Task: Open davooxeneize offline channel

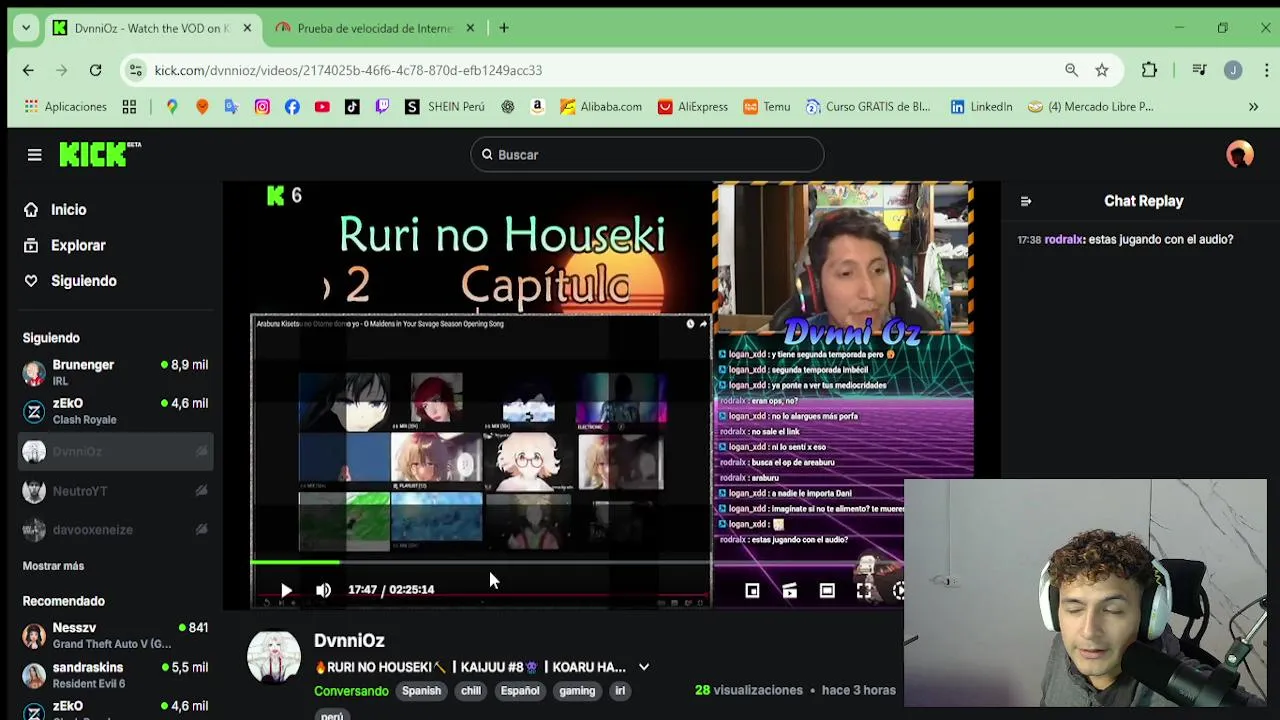Action: (x=115, y=530)
